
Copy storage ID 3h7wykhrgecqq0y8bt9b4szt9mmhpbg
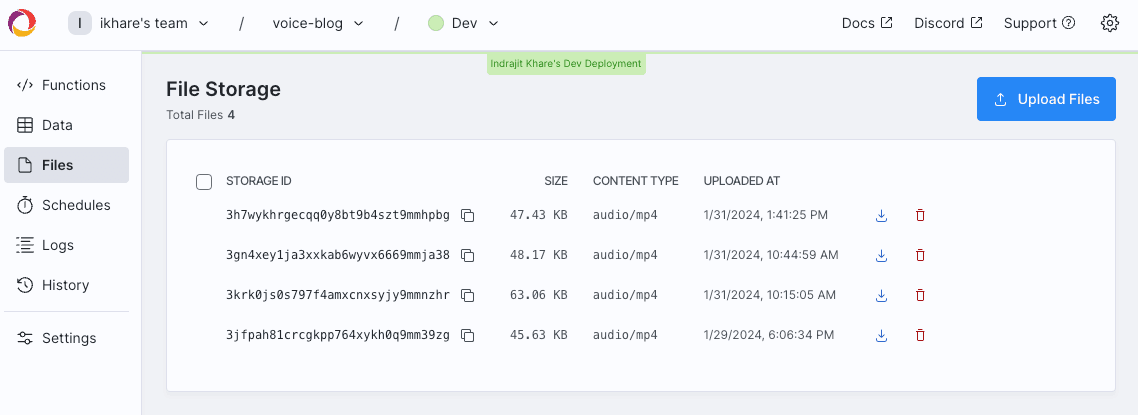point(467,215)
